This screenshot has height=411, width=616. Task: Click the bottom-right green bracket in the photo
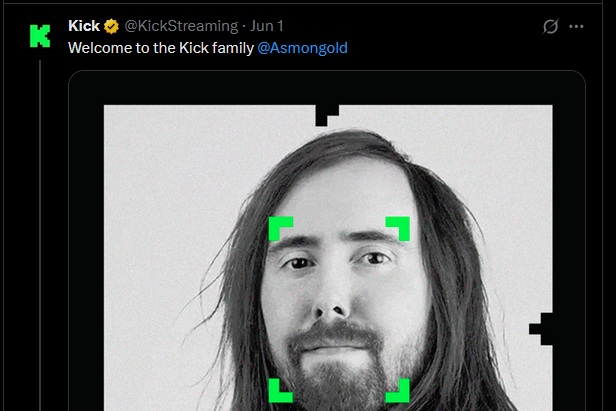(x=398, y=390)
